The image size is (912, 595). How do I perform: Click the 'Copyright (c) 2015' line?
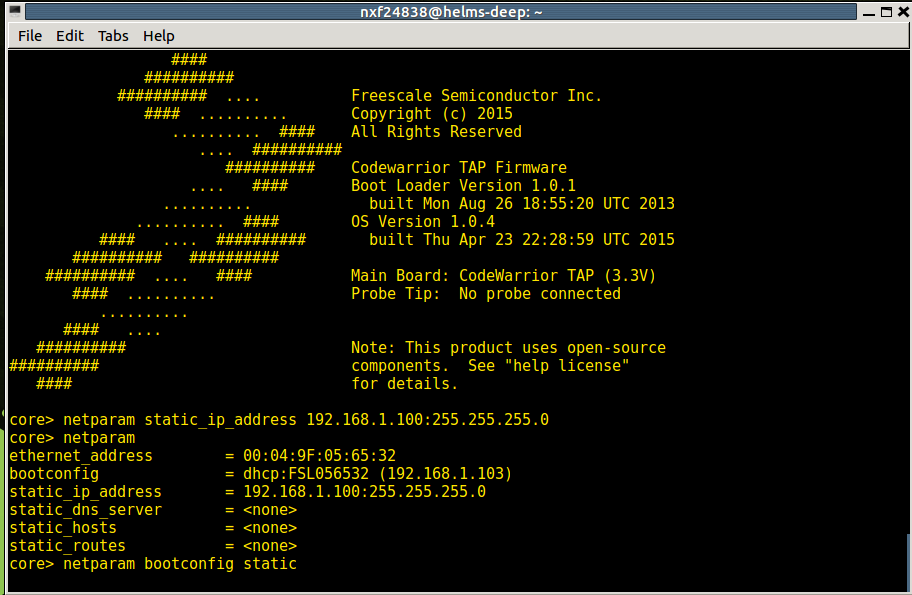tap(432, 113)
